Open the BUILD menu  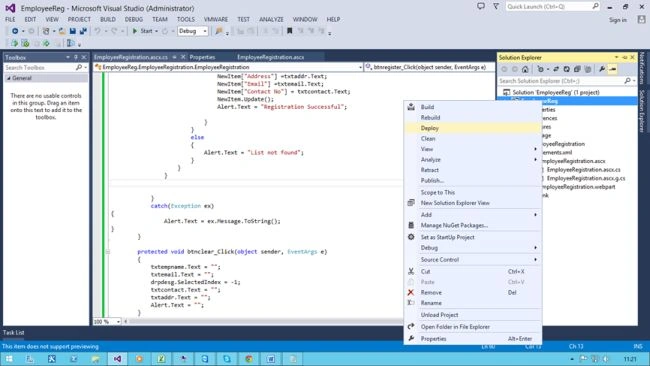tap(108, 19)
